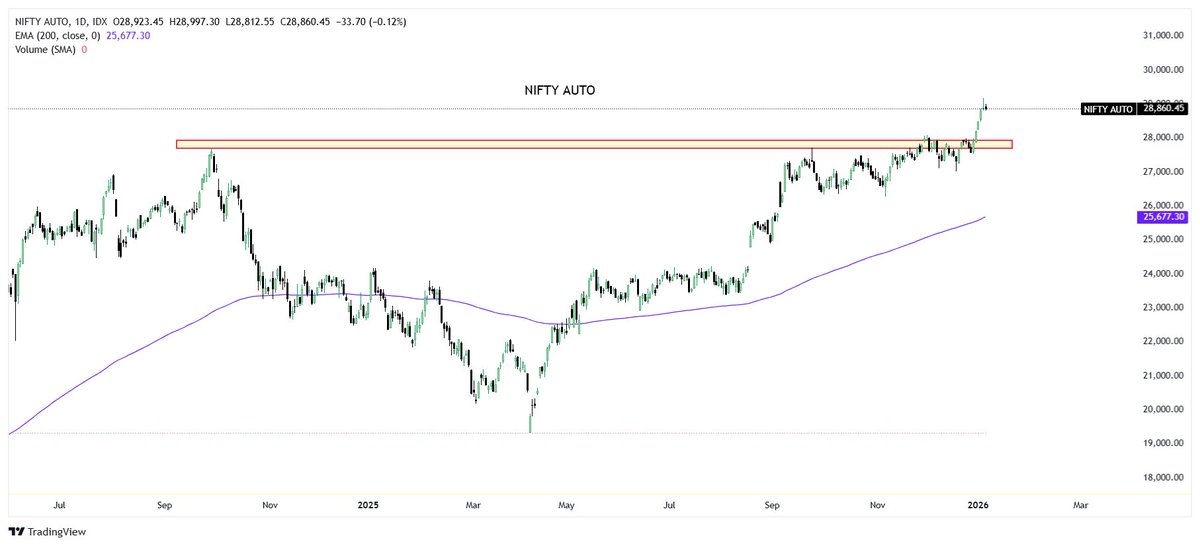Click the Jul label right of May 2025

click(669, 506)
